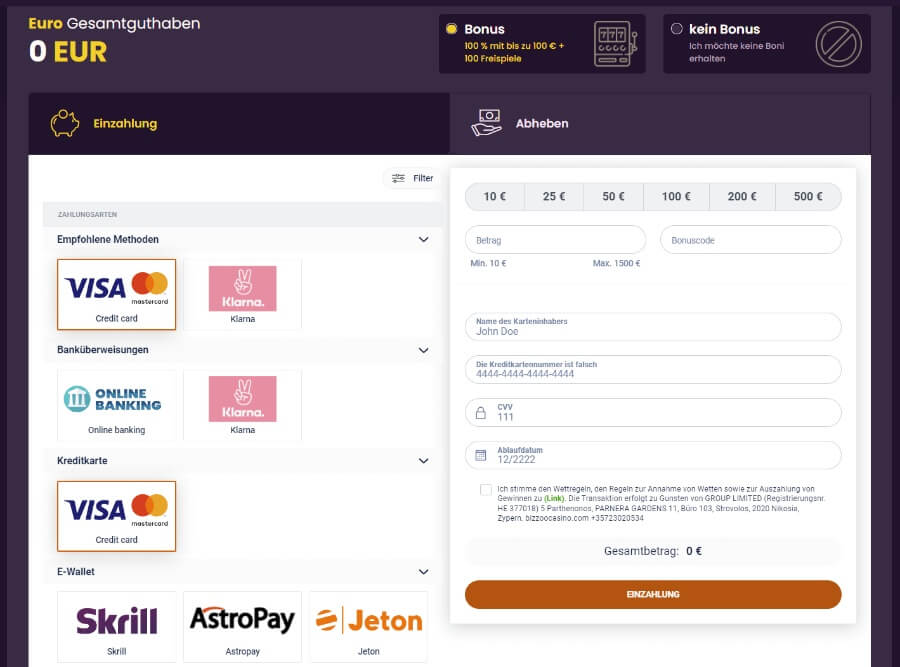Image resolution: width=900 pixels, height=667 pixels.
Task: Click the padlock icon in CVV field
Action: (x=481, y=413)
